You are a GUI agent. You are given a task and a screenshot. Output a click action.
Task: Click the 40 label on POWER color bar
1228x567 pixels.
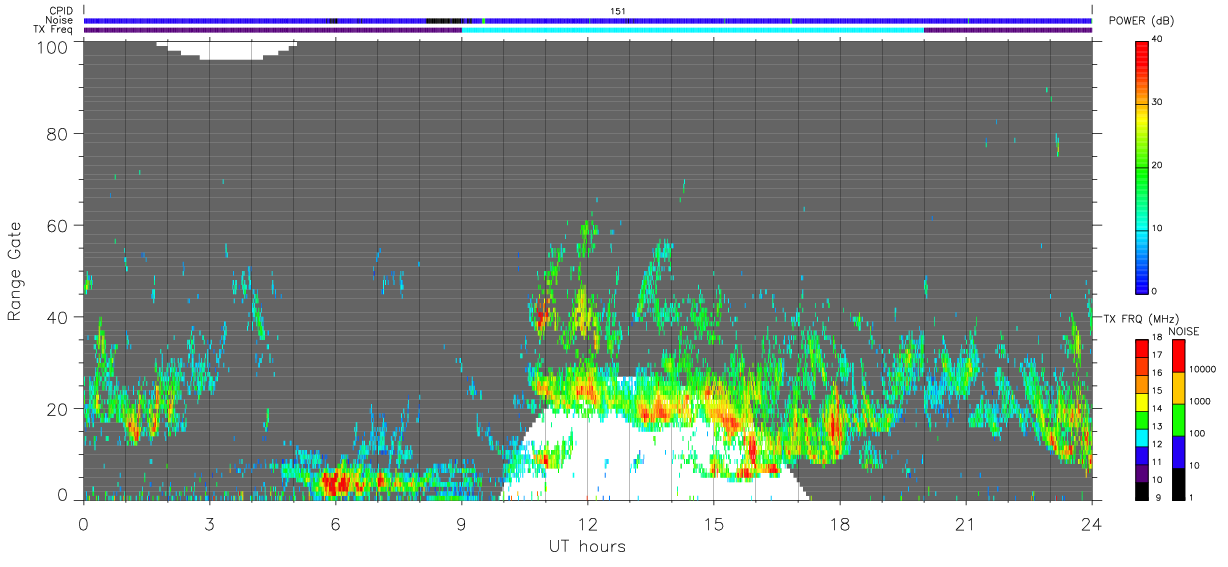coord(1158,39)
